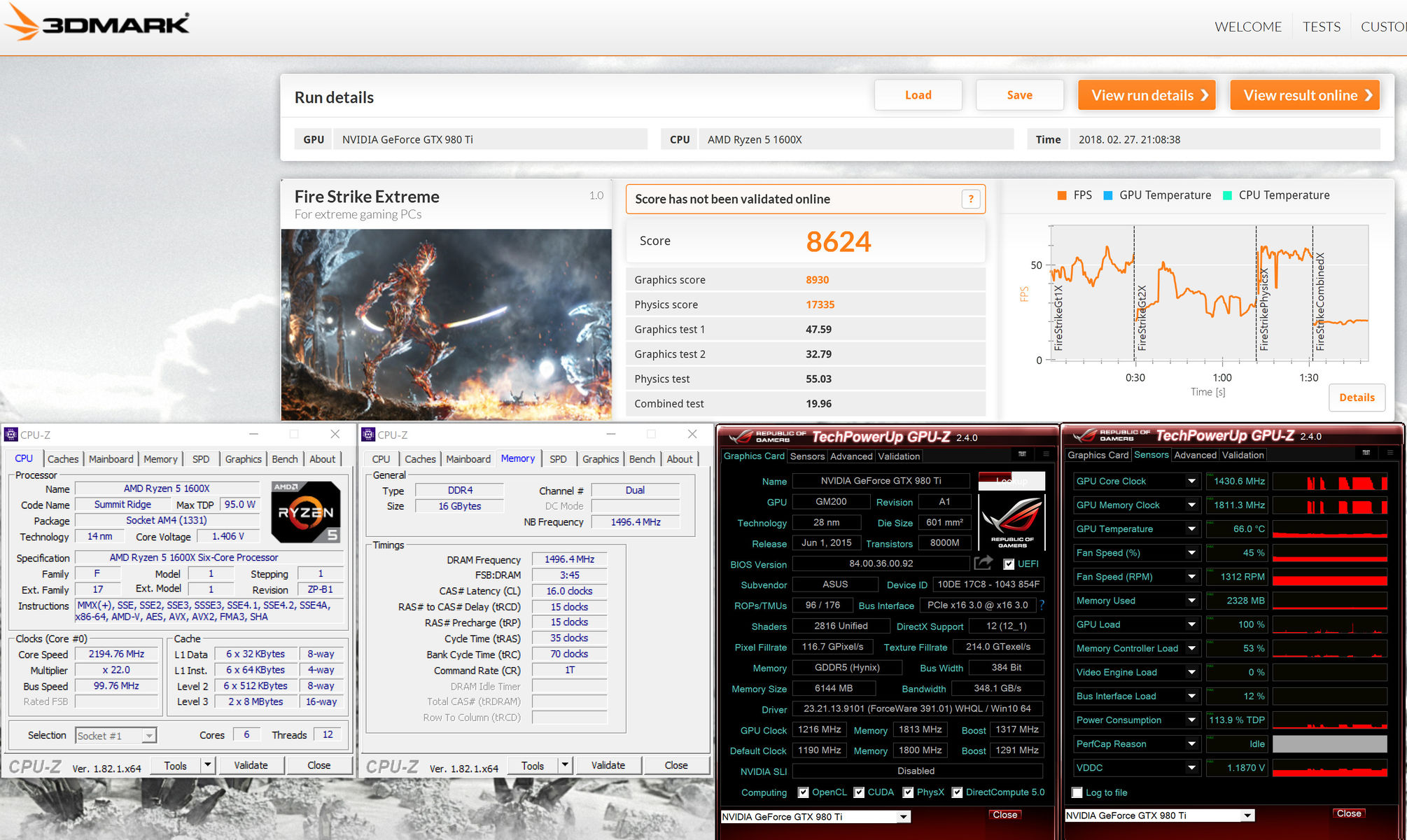Toggle PhysX checkbox

(908, 792)
